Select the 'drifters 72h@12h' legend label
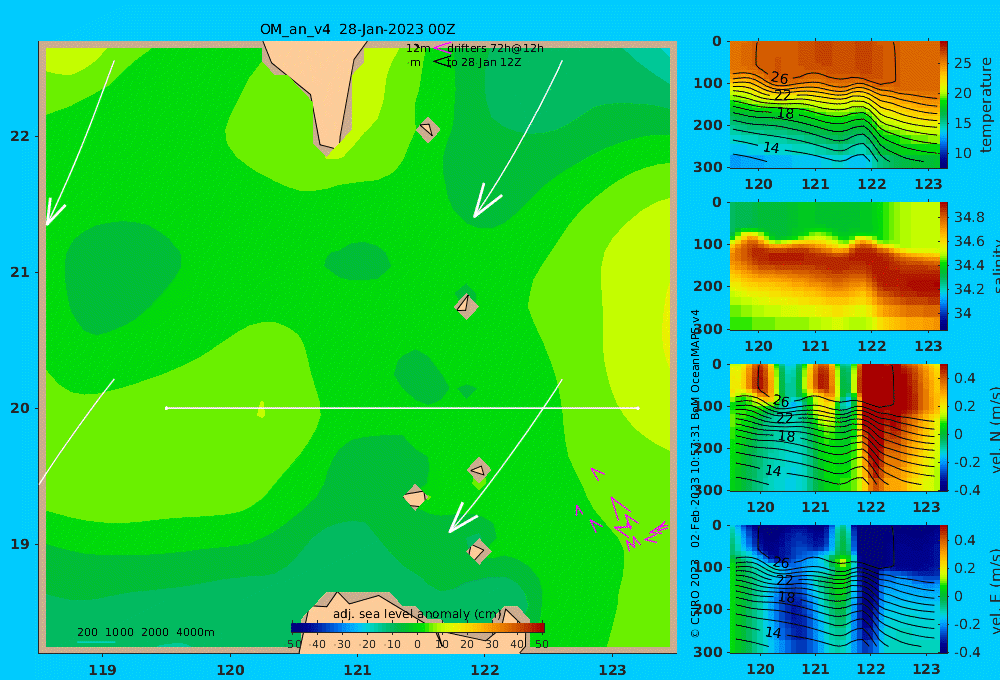This screenshot has width=1000, height=680. (496, 48)
